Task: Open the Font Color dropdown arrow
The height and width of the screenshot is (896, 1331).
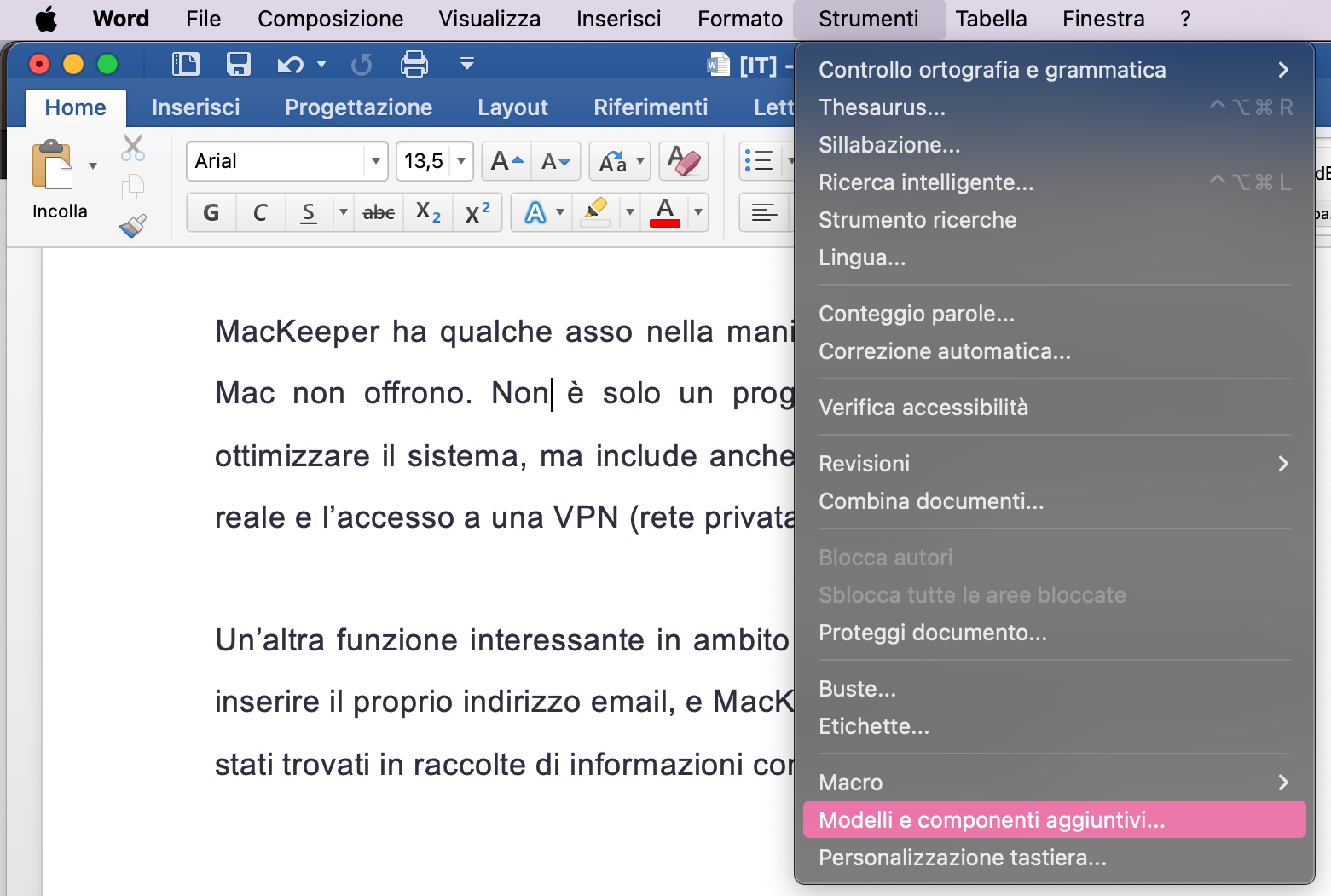Action: pyautogui.click(x=697, y=212)
